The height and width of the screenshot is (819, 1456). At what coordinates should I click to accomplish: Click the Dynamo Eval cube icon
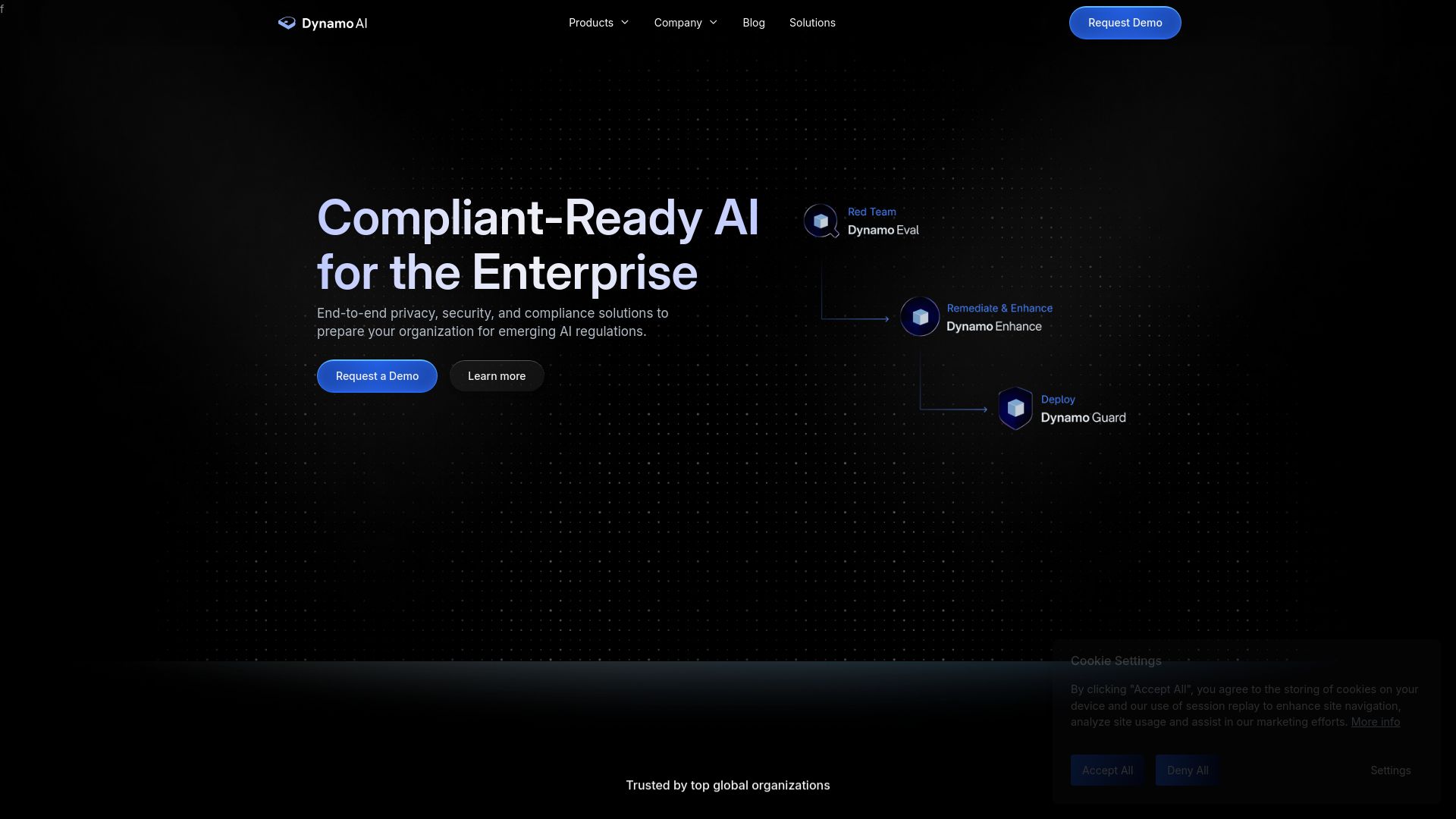tap(821, 221)
